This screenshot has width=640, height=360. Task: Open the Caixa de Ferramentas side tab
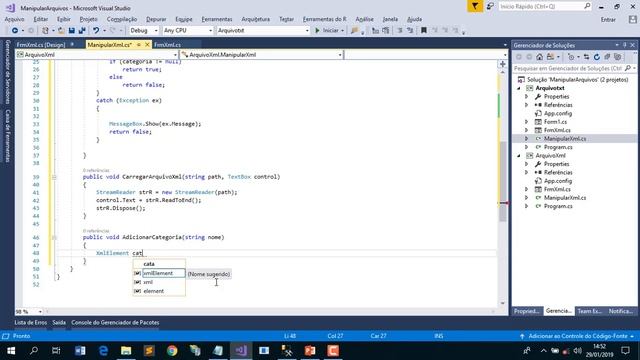click(x=7, y=136)
